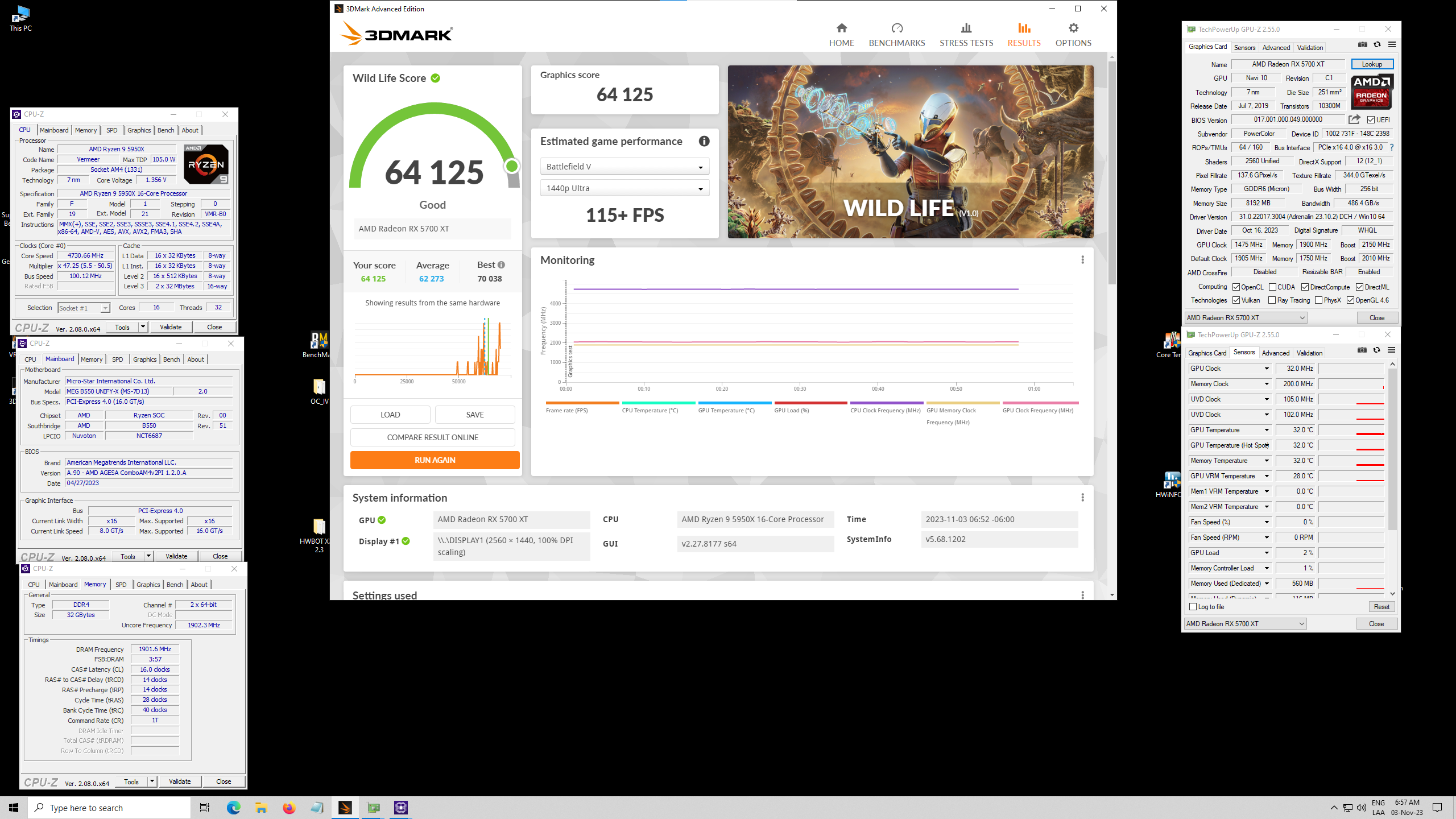Open the Windows Start menu
This screenshot has height=819, width=1456.
[x=14, y=808]
